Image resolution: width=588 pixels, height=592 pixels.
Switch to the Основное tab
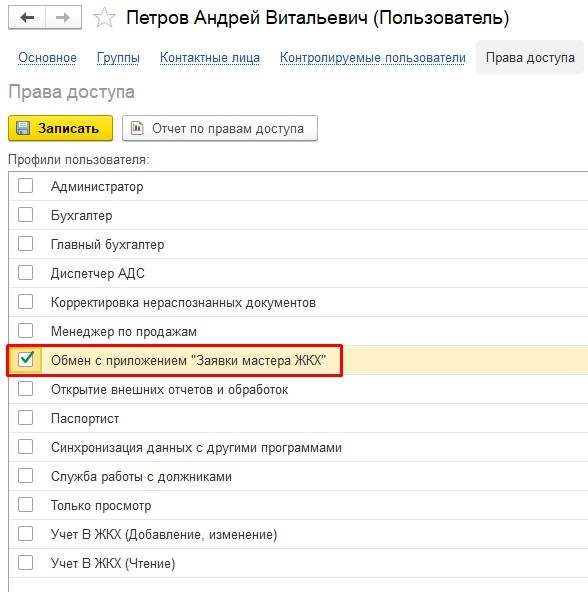tap(47, 58)
